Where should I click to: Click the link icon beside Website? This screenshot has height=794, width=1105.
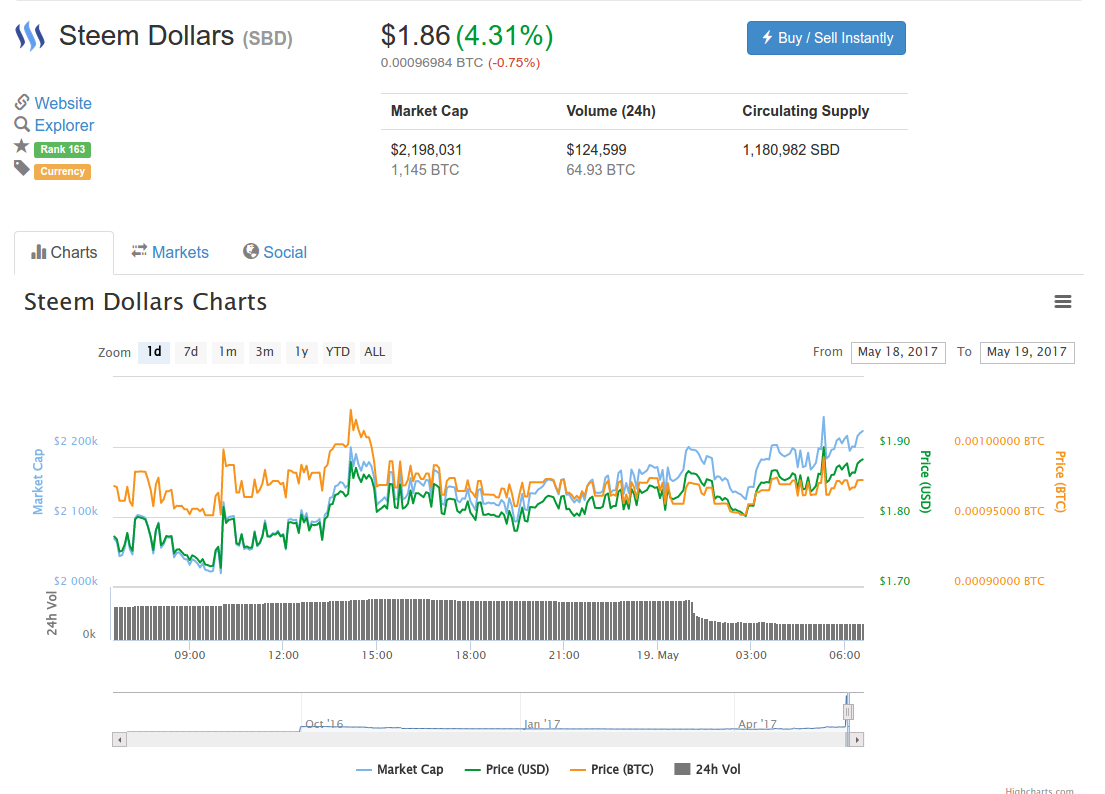point(22,102)
